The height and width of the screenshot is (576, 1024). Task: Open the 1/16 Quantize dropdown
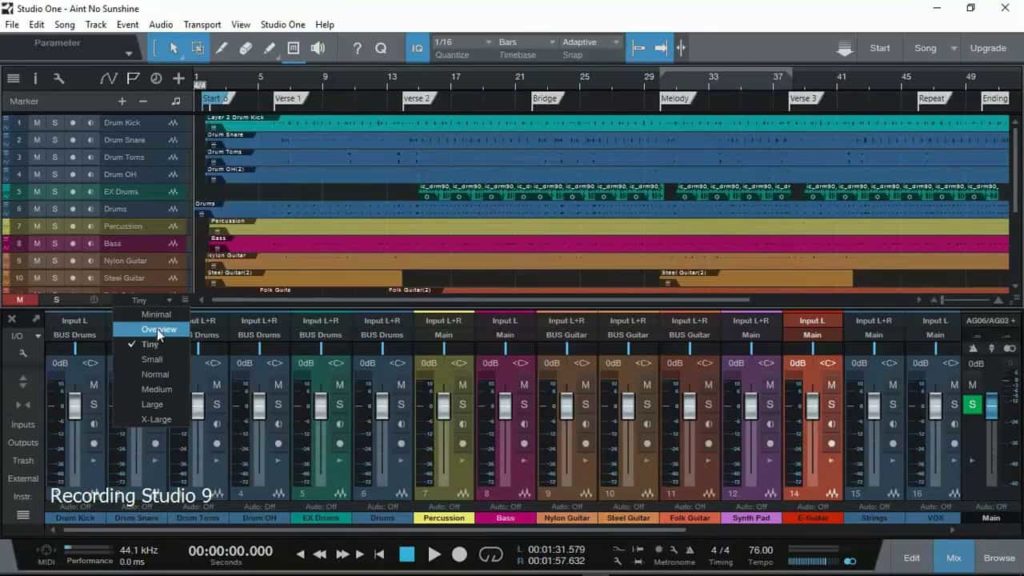click(463, 42)
